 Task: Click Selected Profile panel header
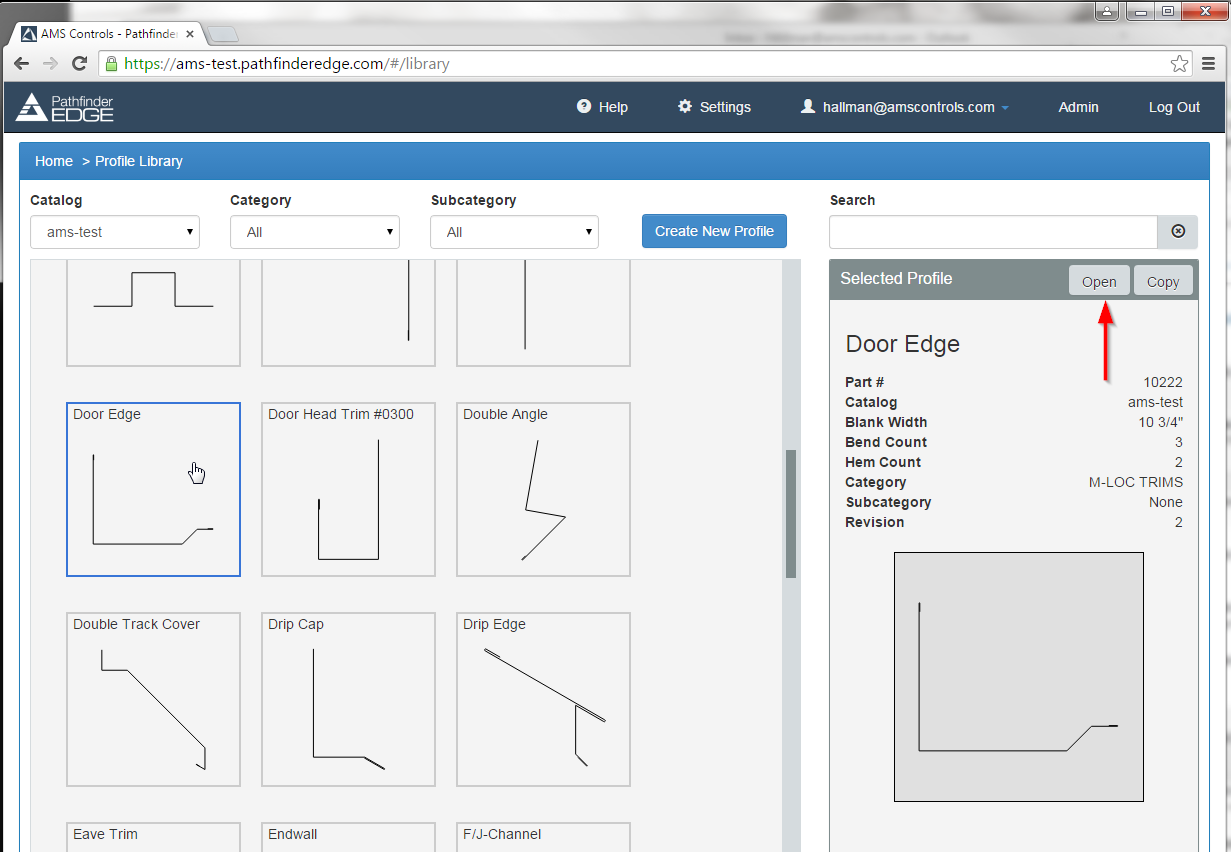1013,279
